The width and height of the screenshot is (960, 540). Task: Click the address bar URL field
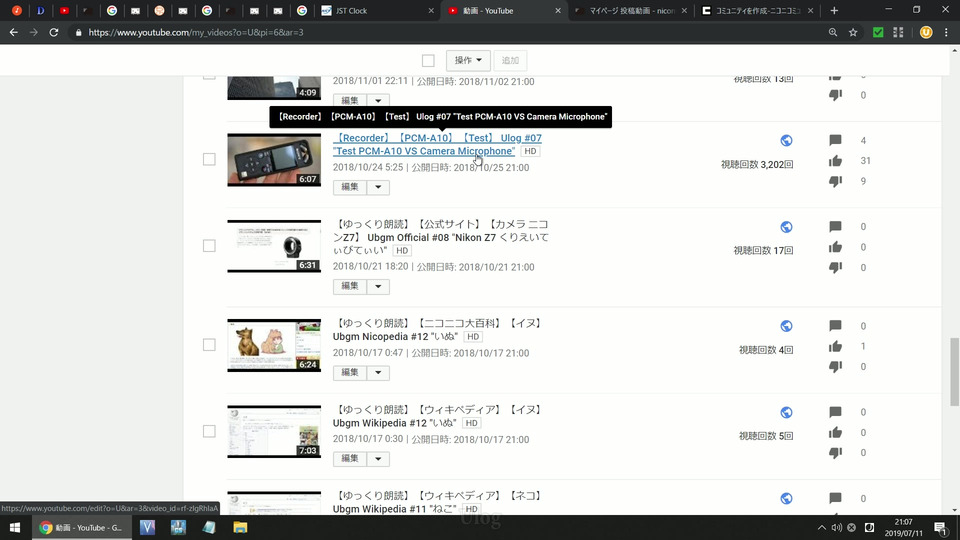pos(453,32)
